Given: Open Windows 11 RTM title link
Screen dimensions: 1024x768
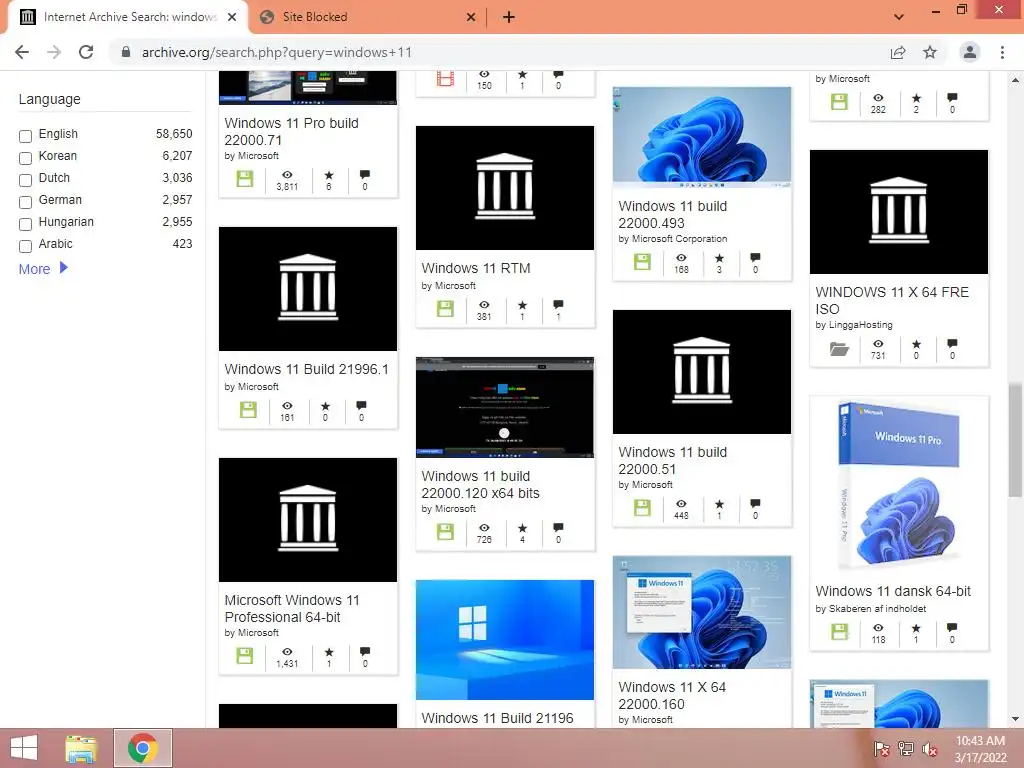Looking at the screenshot, I should [476, 268].
